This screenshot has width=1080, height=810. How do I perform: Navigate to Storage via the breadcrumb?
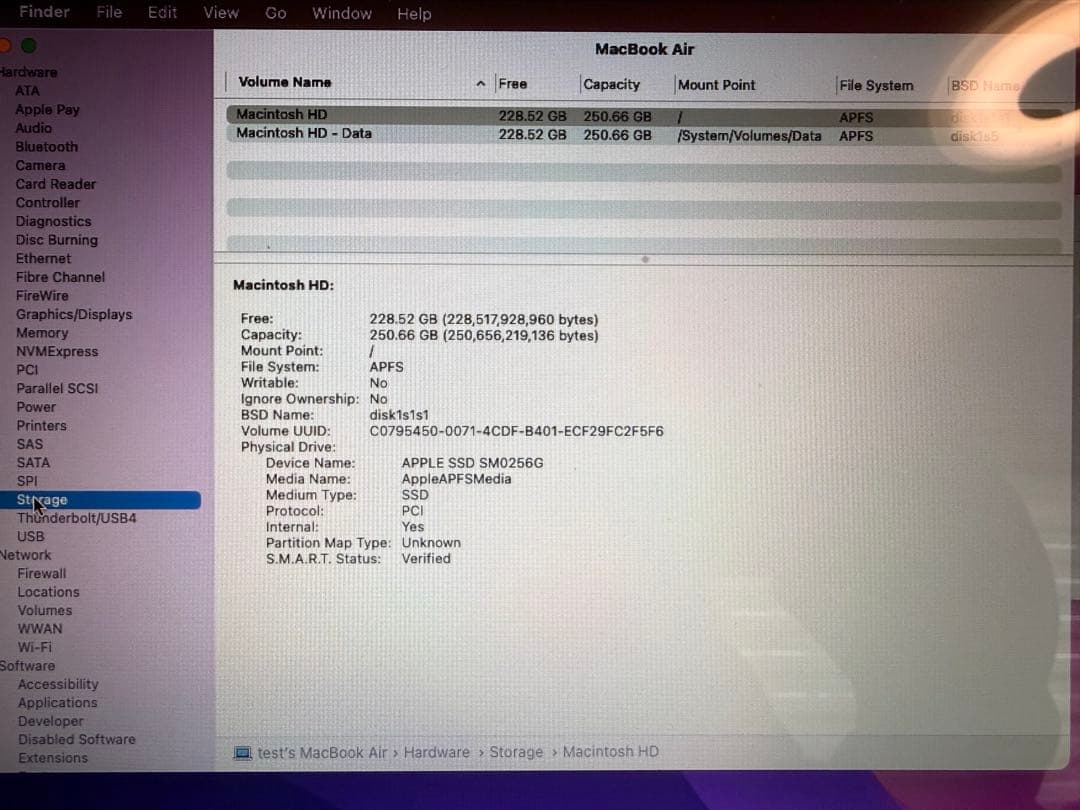(516, 752)
